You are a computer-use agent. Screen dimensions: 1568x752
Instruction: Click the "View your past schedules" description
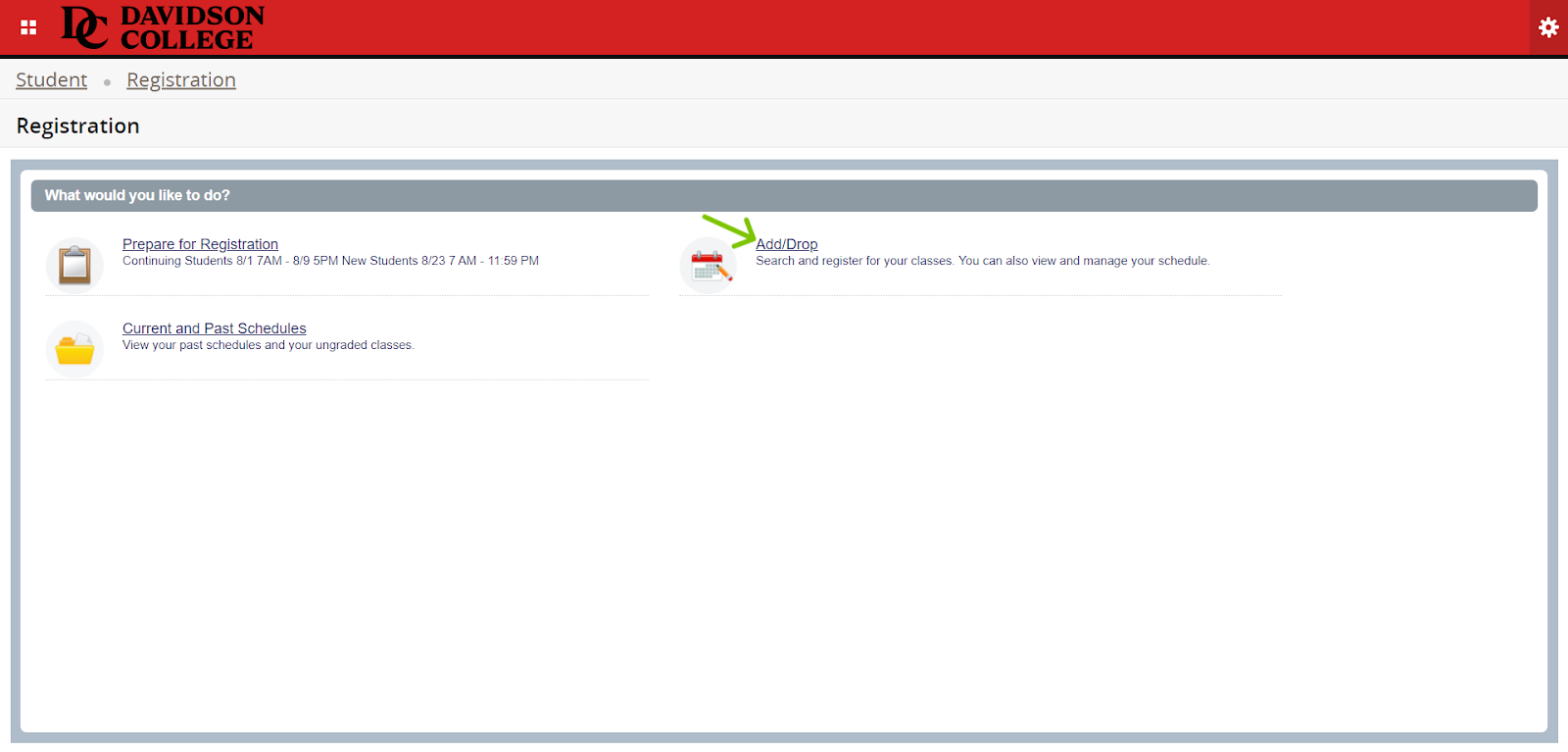point(268,345)
